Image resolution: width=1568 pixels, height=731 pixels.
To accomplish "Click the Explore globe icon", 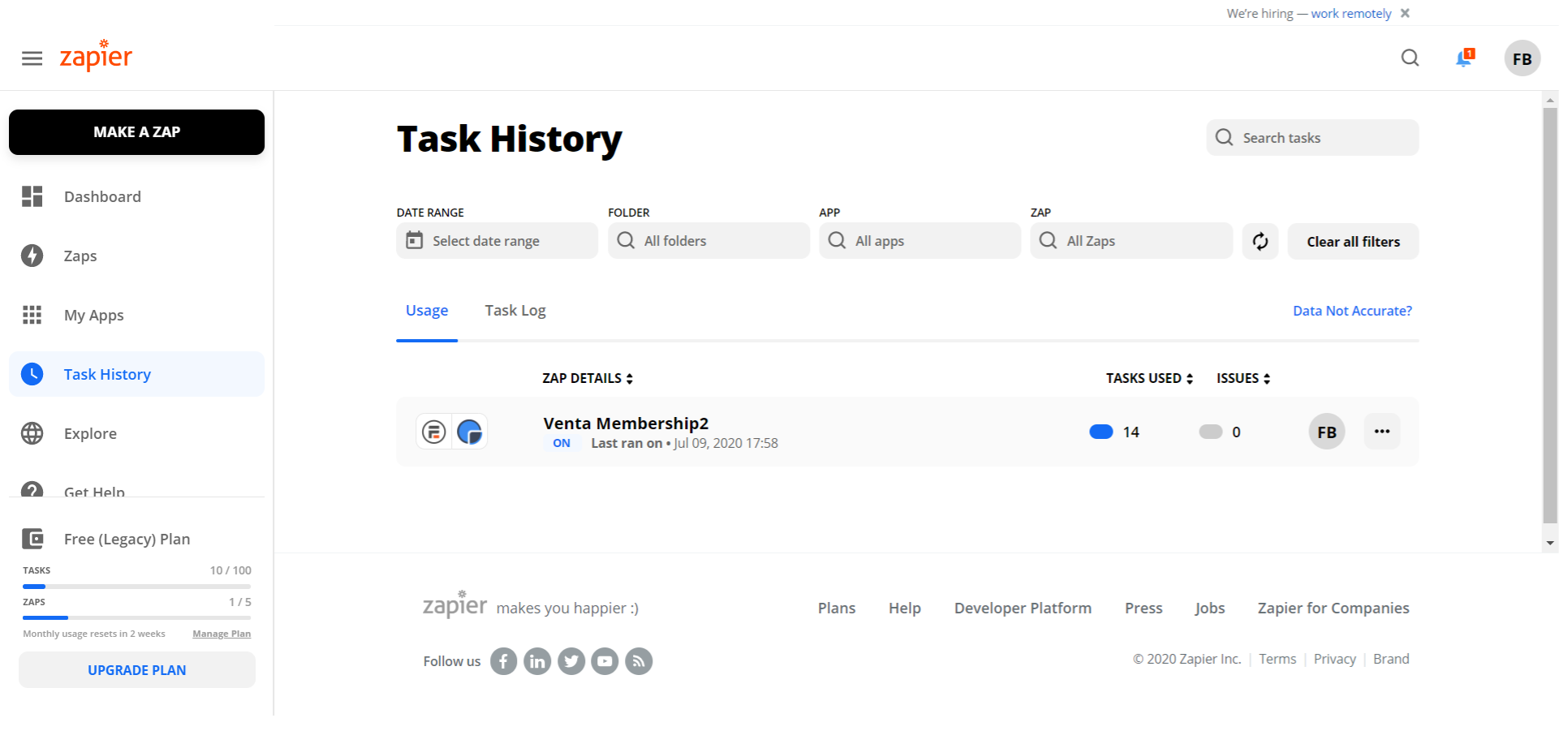I will 32,433.
